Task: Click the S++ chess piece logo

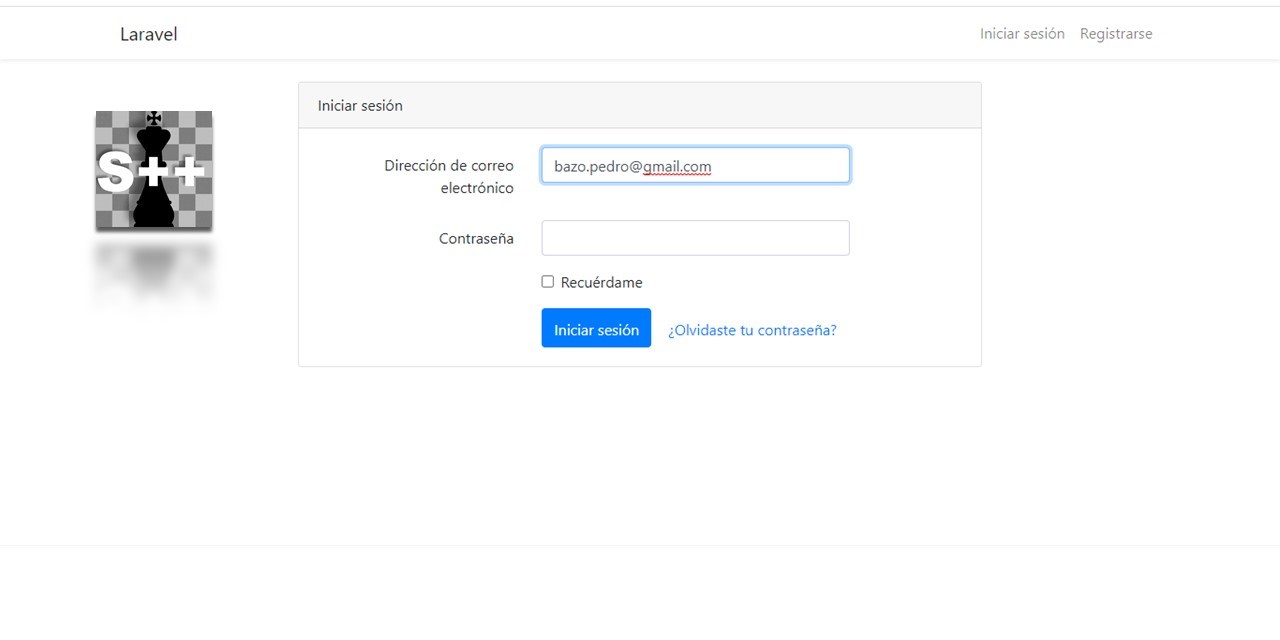Action: tap(153, 170)
